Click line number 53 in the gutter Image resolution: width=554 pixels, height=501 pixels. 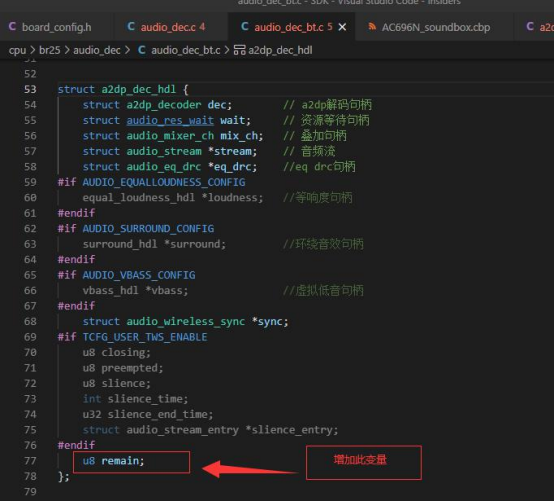click(30, 89)
